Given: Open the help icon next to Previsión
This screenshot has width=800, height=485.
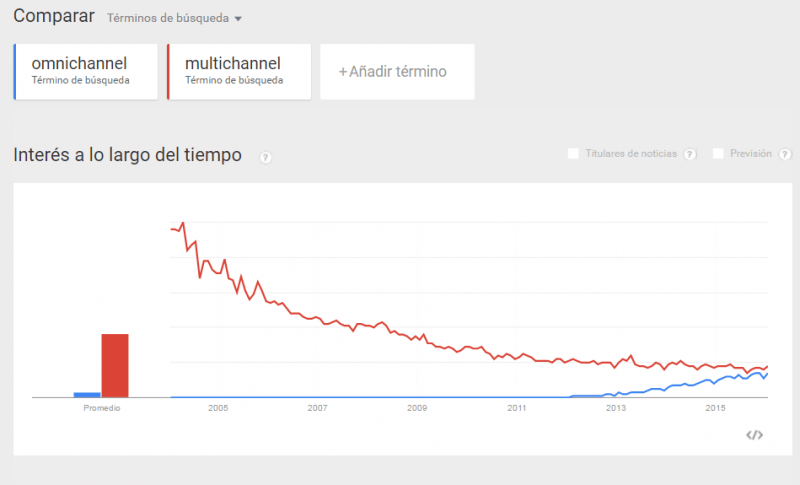Looking at the screenshot, I should tap(785, 154).
